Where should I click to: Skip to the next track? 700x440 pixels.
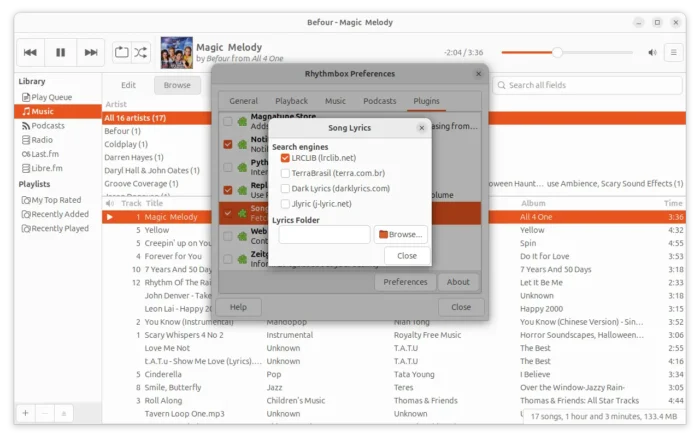(91, 53)
